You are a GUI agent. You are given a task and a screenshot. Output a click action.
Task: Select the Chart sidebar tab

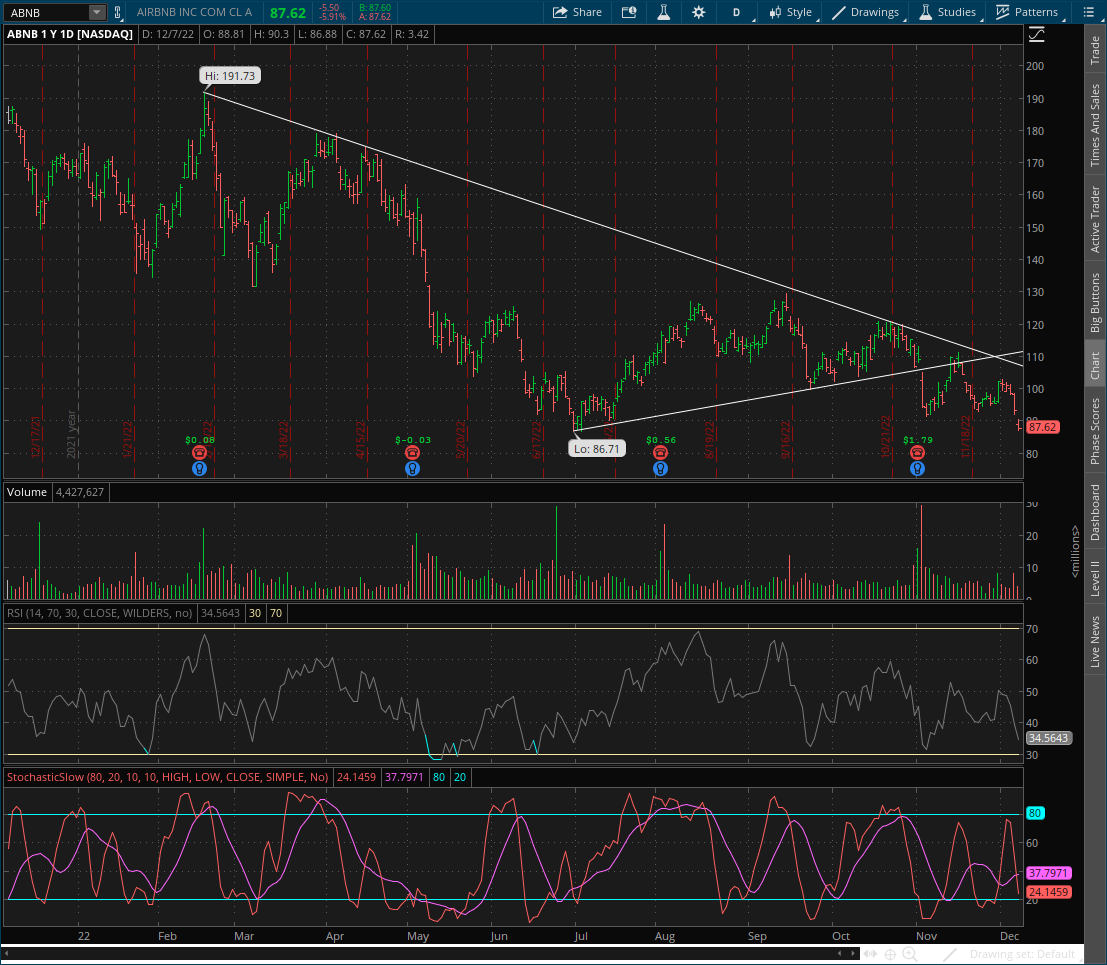[x=1096, y=366]
